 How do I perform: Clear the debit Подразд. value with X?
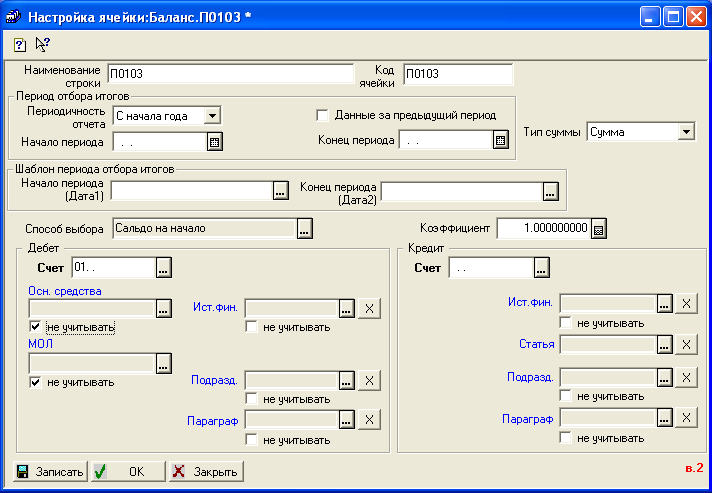(369, 380)
